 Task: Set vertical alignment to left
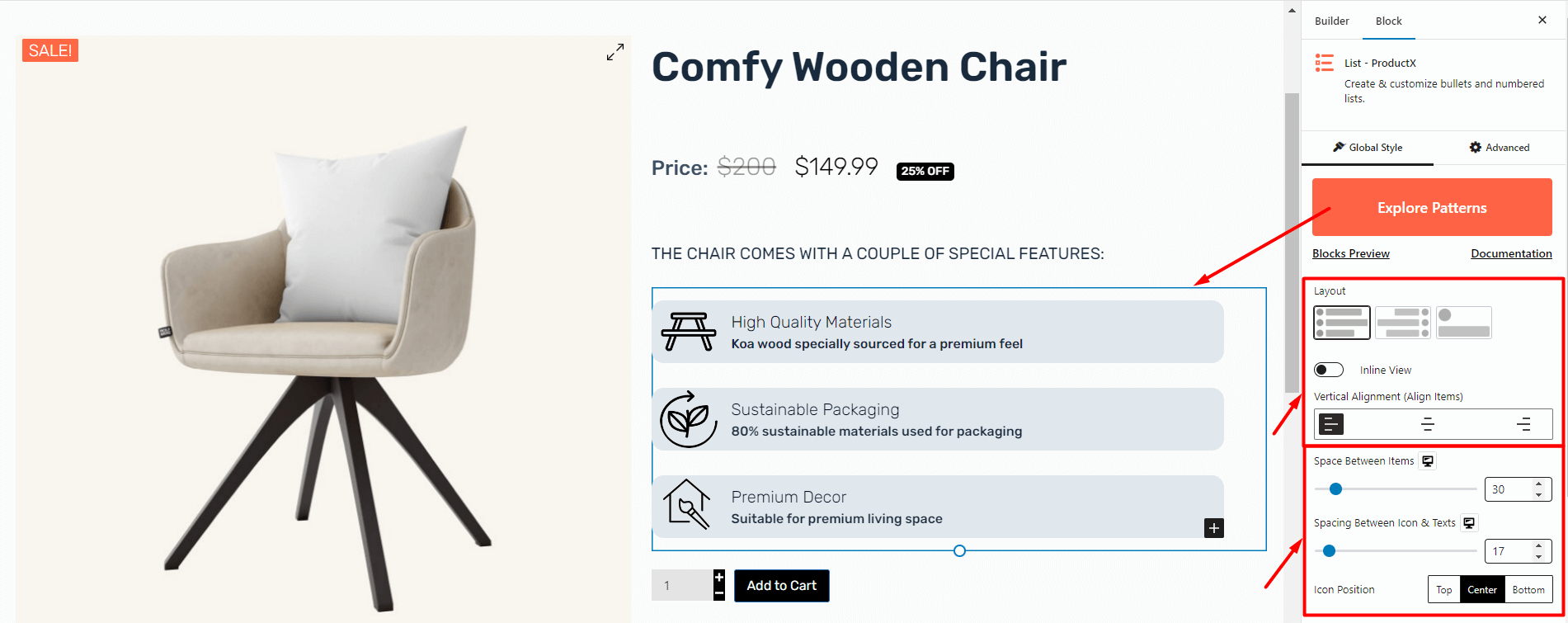coord(1331,424)
